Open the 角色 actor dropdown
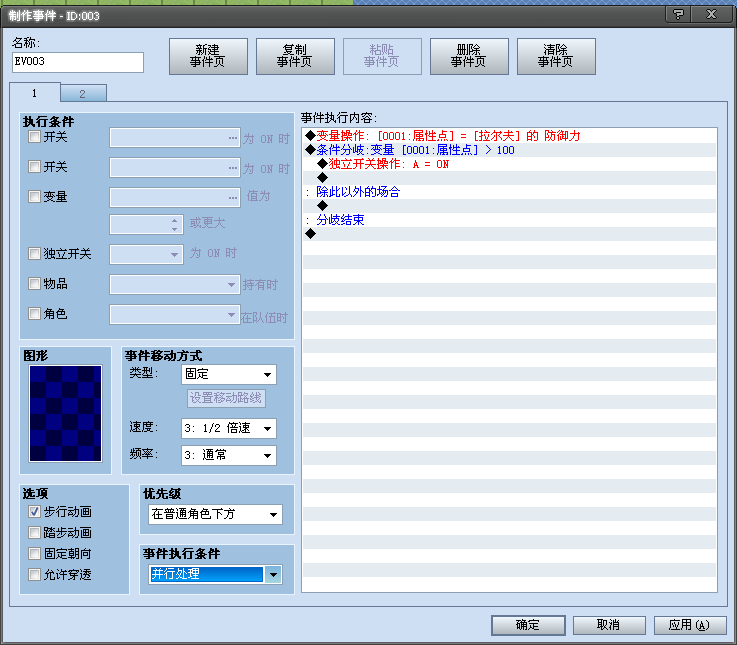 (175, 315)
